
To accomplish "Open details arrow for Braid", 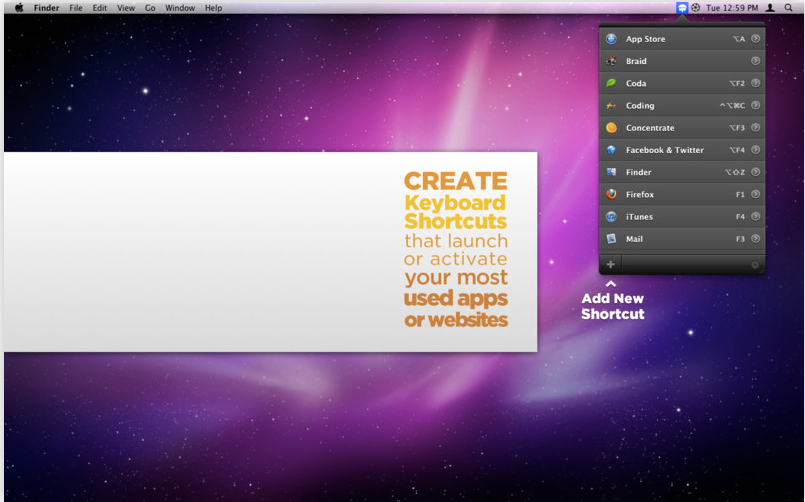I will (755, 61).
